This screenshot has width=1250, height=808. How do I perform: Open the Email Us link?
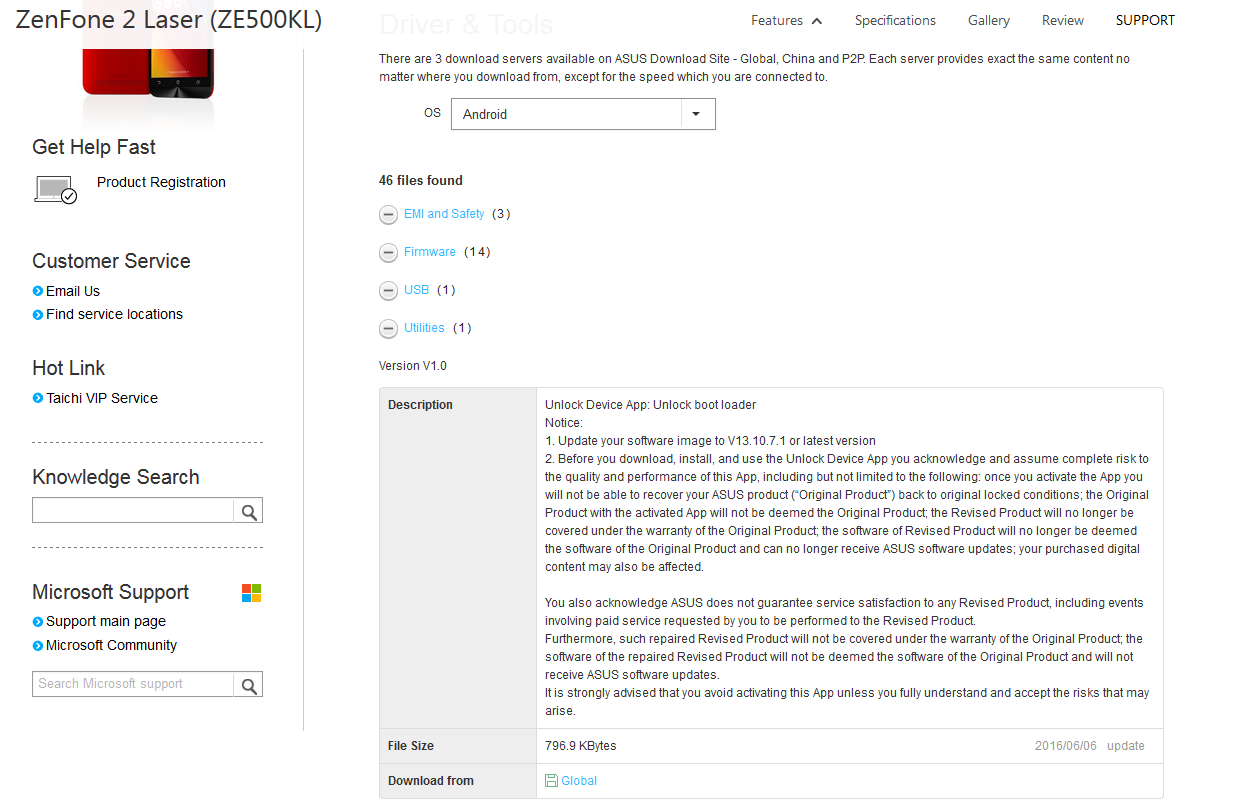pos(73,291)
